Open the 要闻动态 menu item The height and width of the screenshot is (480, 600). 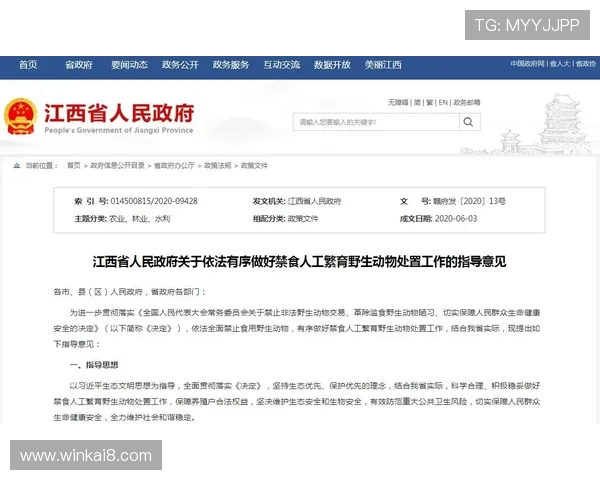coord(129,65)
